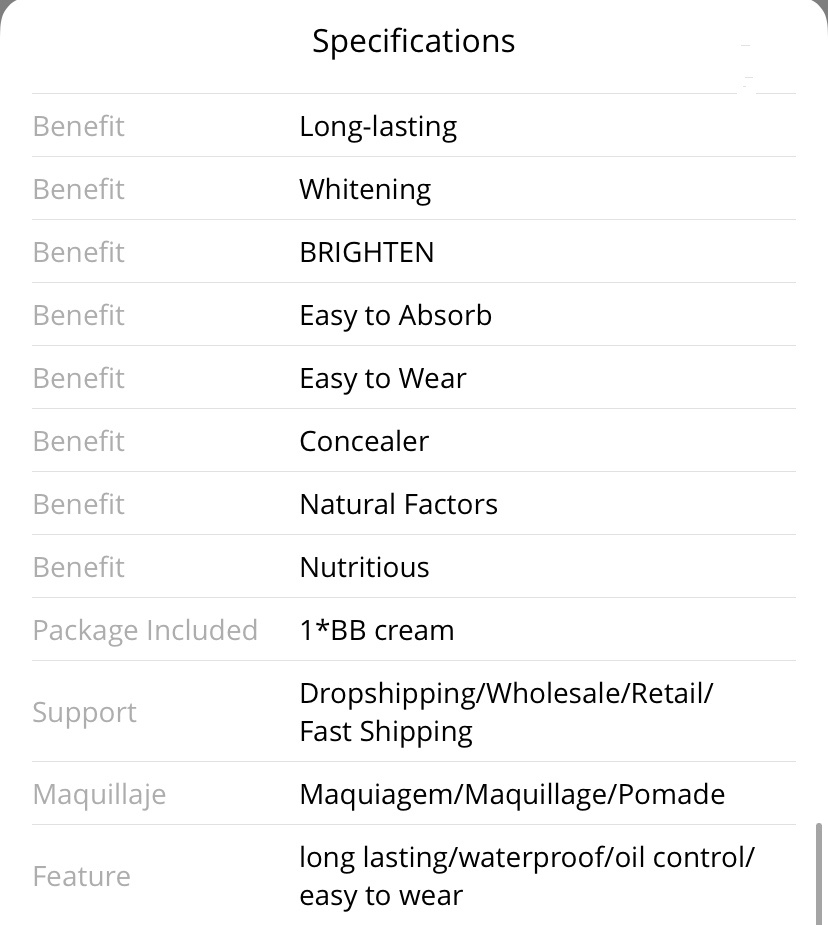Click the vertical scrollbar thumb
The height and width of the screenshot is (925, 828).
[819, 873]
